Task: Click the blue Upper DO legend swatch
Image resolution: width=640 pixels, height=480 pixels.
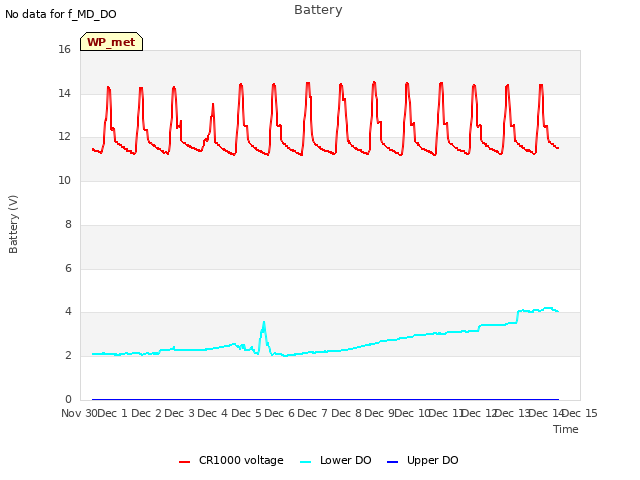Action: (x=392, y=462)
